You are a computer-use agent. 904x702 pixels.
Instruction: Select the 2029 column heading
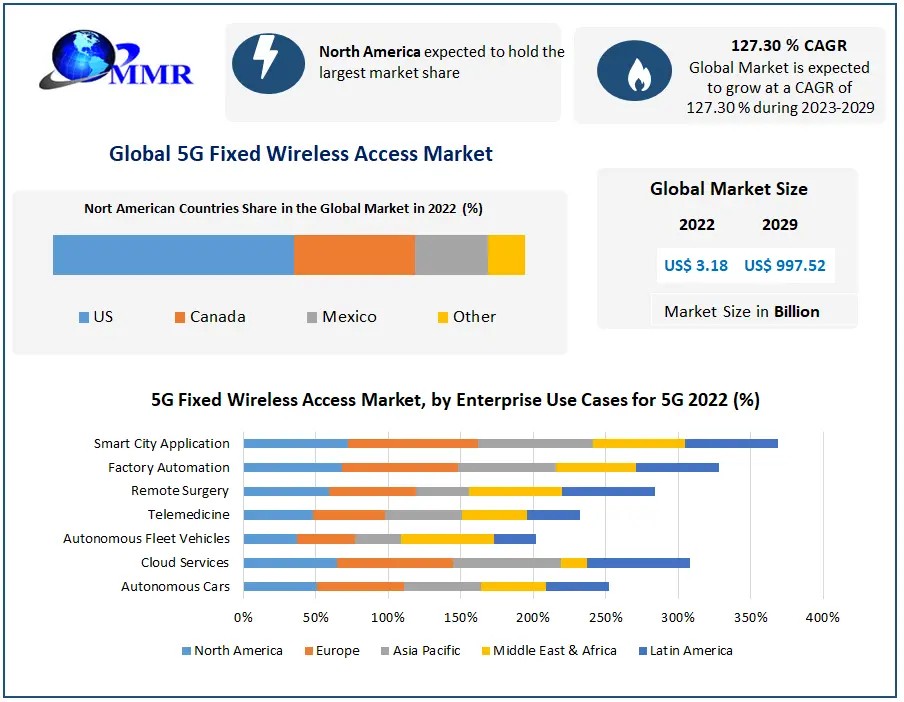click(779, 224)
